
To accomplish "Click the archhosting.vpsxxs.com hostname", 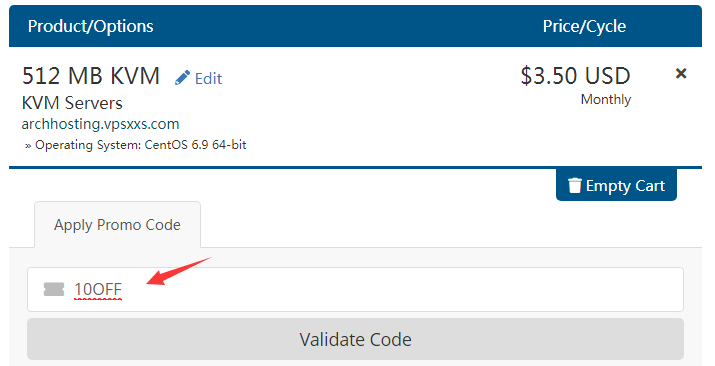I will pos(100,124).
